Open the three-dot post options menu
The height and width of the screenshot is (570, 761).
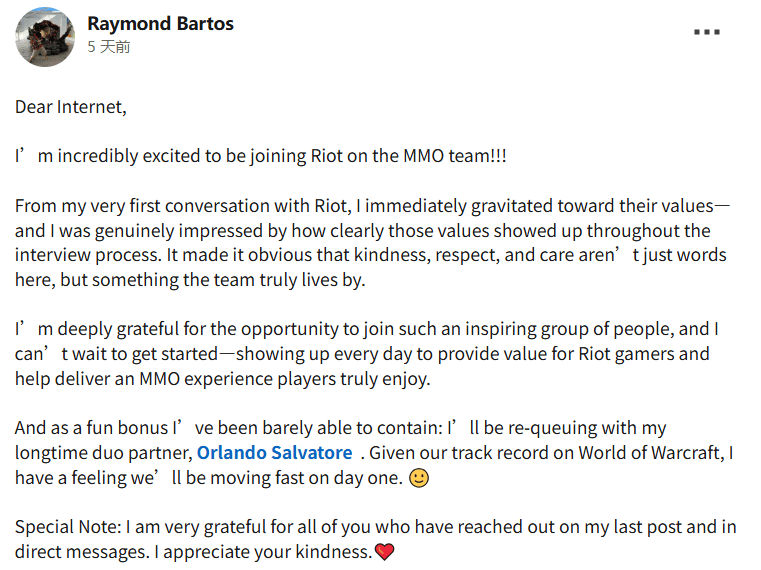pos(706,32)
